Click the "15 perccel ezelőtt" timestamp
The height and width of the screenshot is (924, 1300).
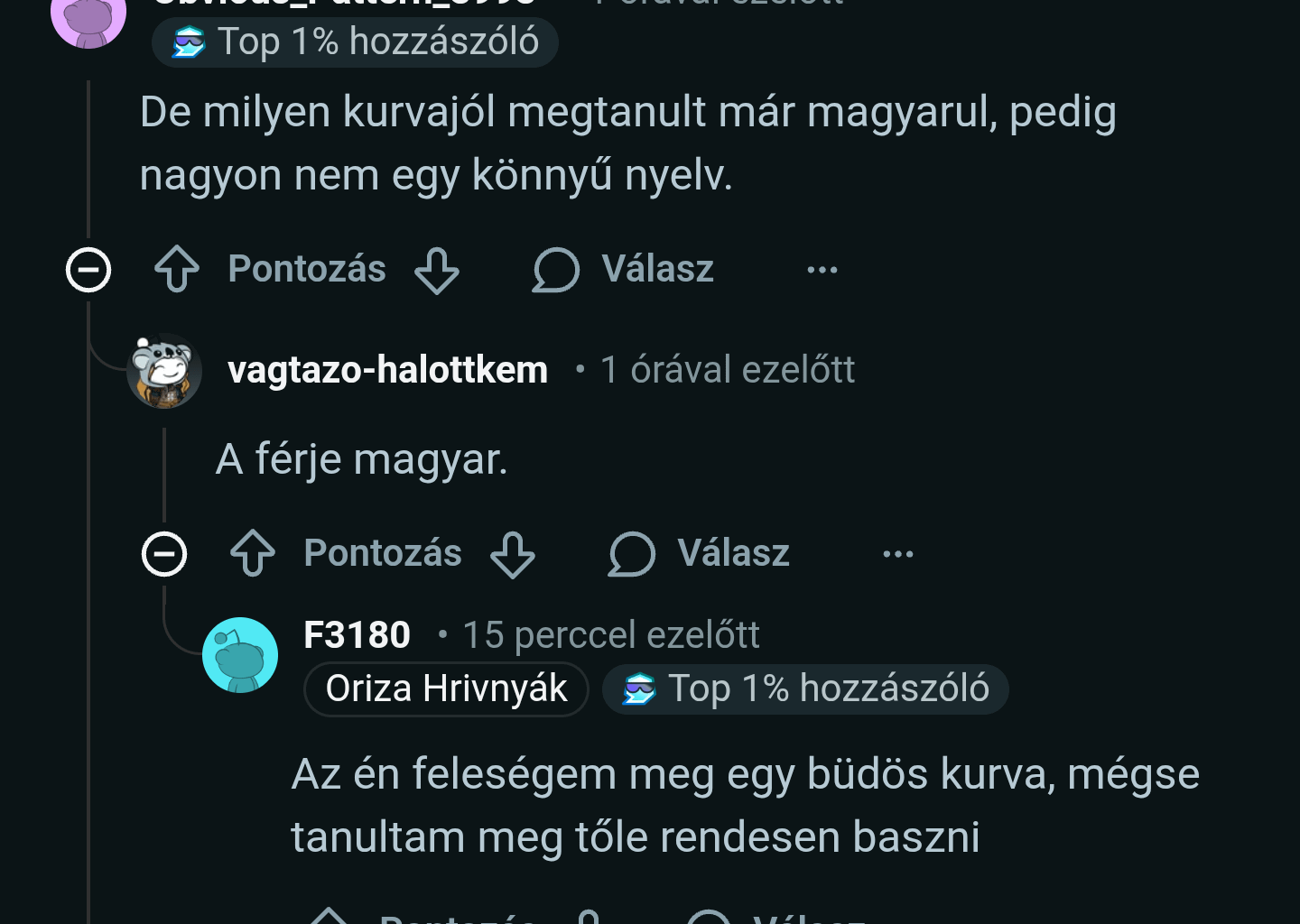coord(610,634)
